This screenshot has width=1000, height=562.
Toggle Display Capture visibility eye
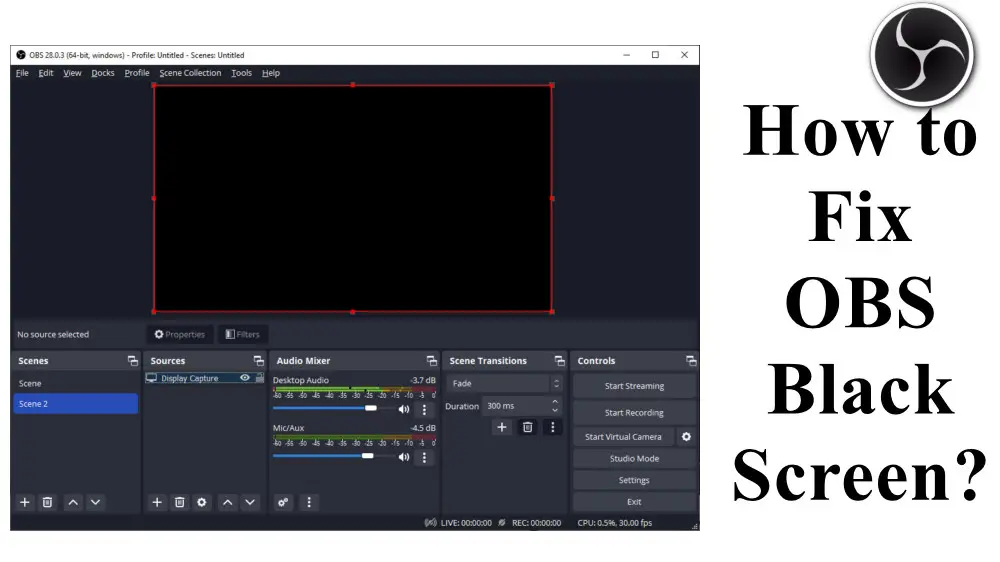pos(245,378)
